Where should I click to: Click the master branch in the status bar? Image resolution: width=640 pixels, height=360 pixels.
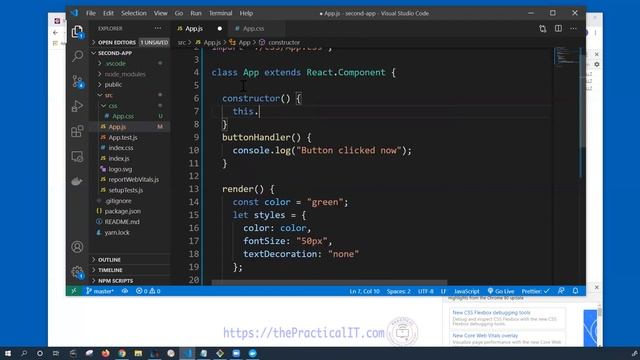(x=100, y=291)
